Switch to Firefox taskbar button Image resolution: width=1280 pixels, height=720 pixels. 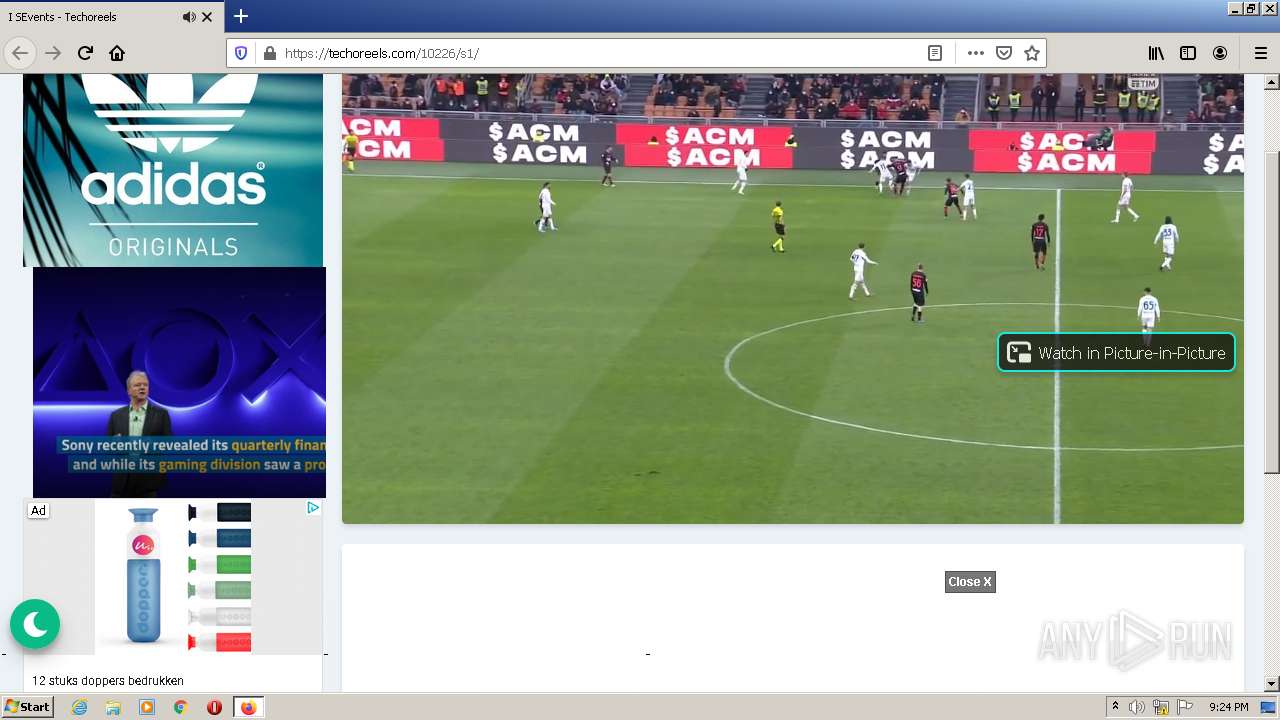coord(248,707)
